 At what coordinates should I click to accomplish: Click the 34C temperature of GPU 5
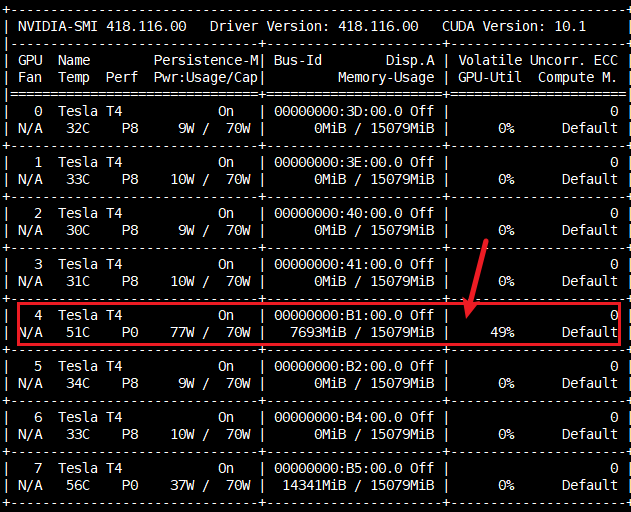tap(78, 384)
